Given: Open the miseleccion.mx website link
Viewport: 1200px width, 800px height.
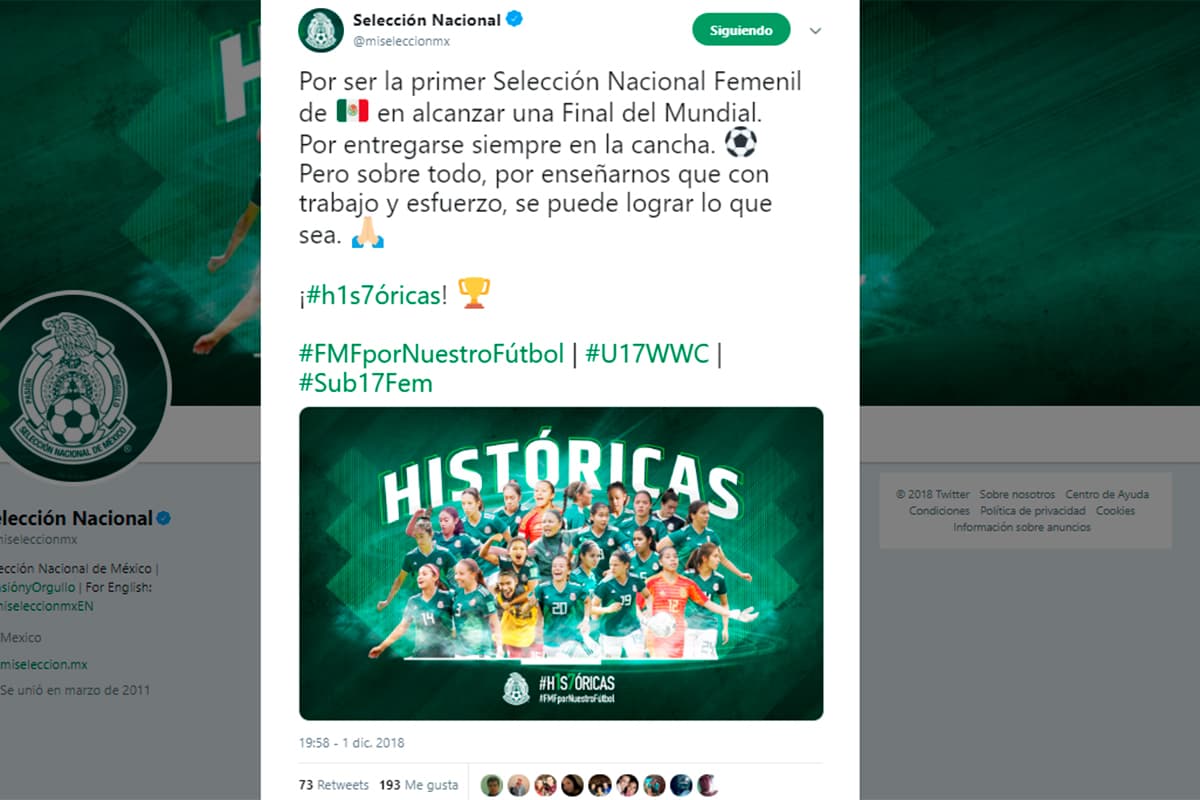Looking at the screenshot, I should [44, 664].
